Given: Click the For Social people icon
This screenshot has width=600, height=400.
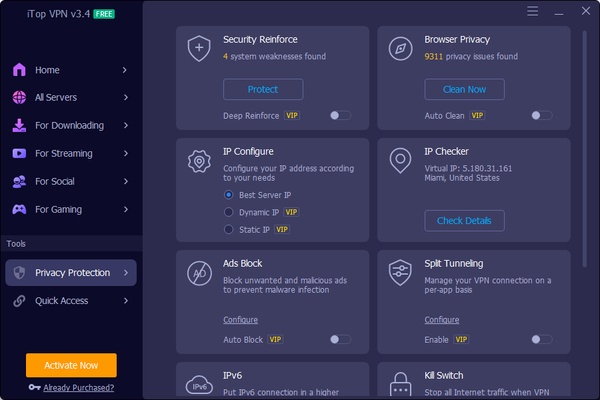Looking at the screenshot, I should tap(19, 181).
